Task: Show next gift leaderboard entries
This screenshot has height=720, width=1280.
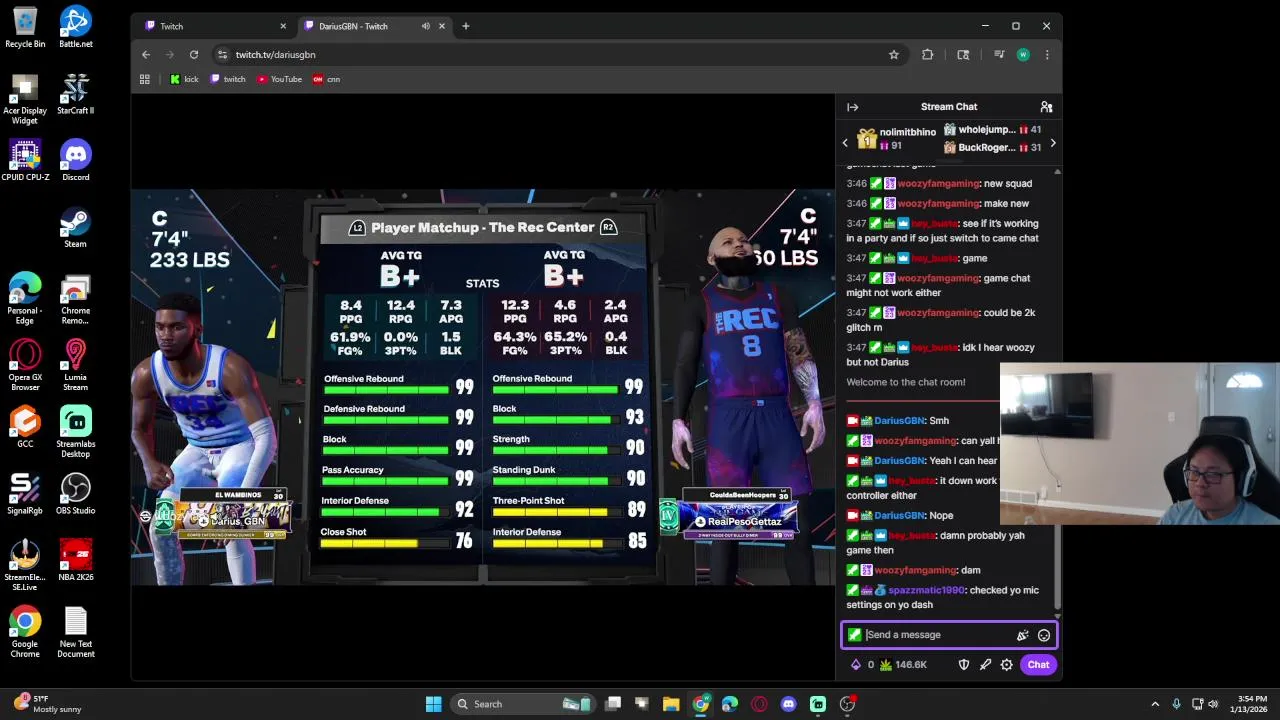Action: coord(1053,143)
